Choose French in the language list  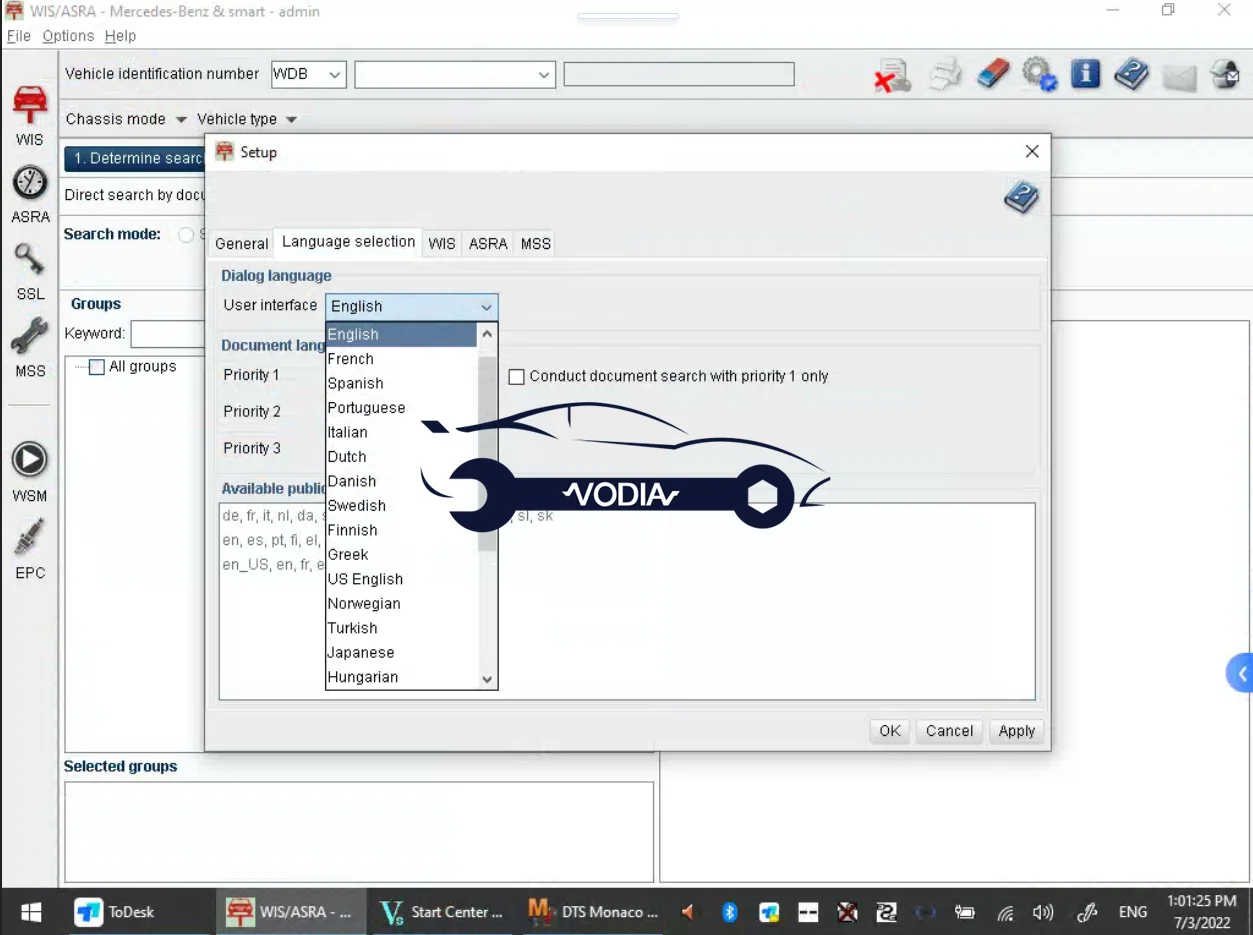(402, 359)
